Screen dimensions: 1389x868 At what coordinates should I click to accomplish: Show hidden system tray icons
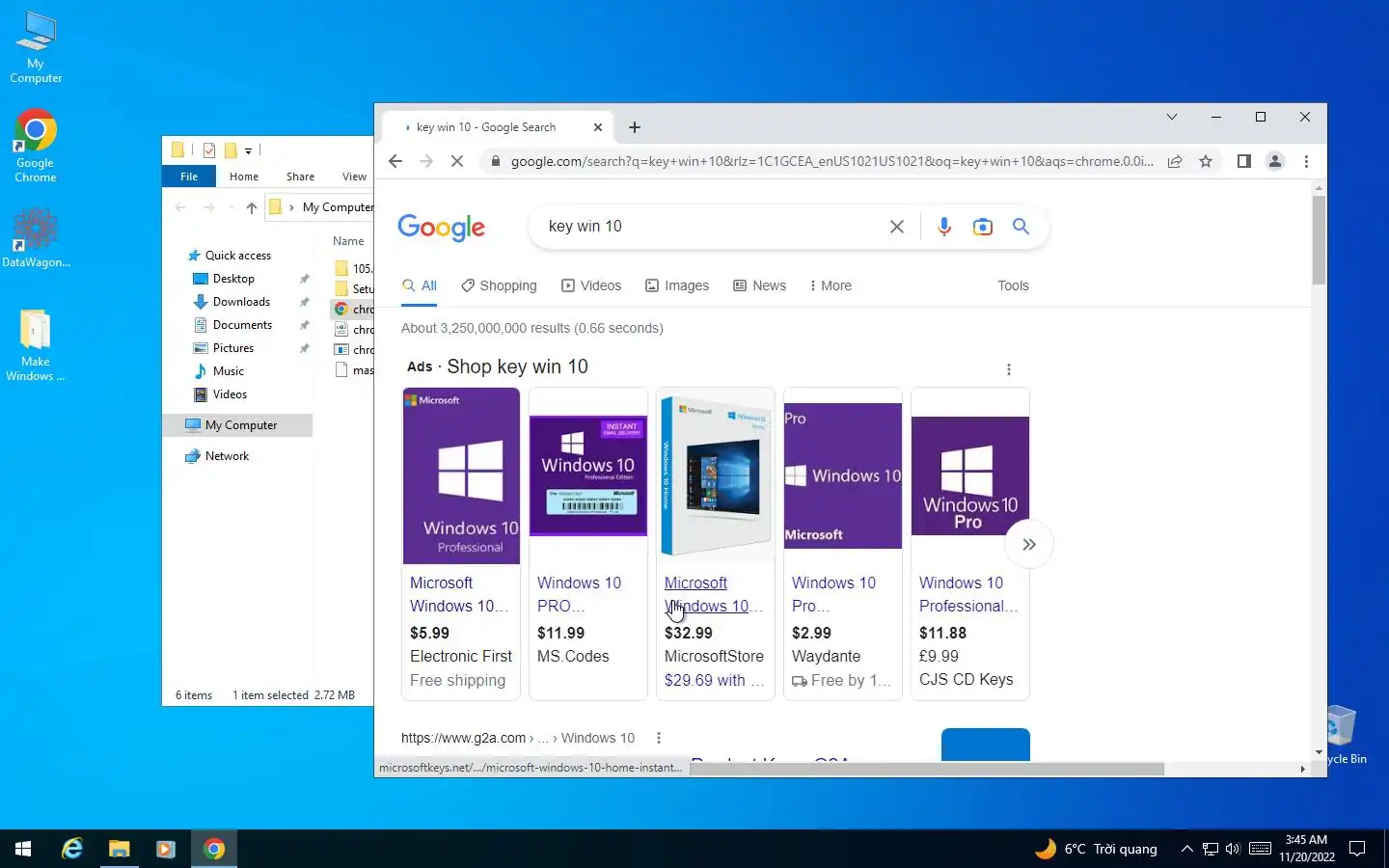point(1186,849)
